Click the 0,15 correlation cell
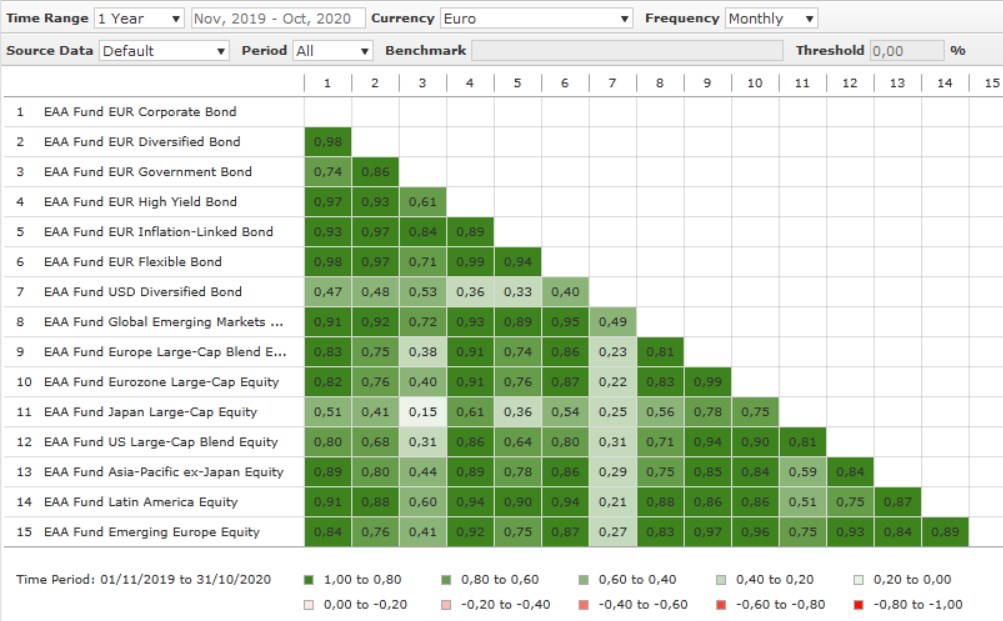 pyautogui.click(x=422, y=412)
